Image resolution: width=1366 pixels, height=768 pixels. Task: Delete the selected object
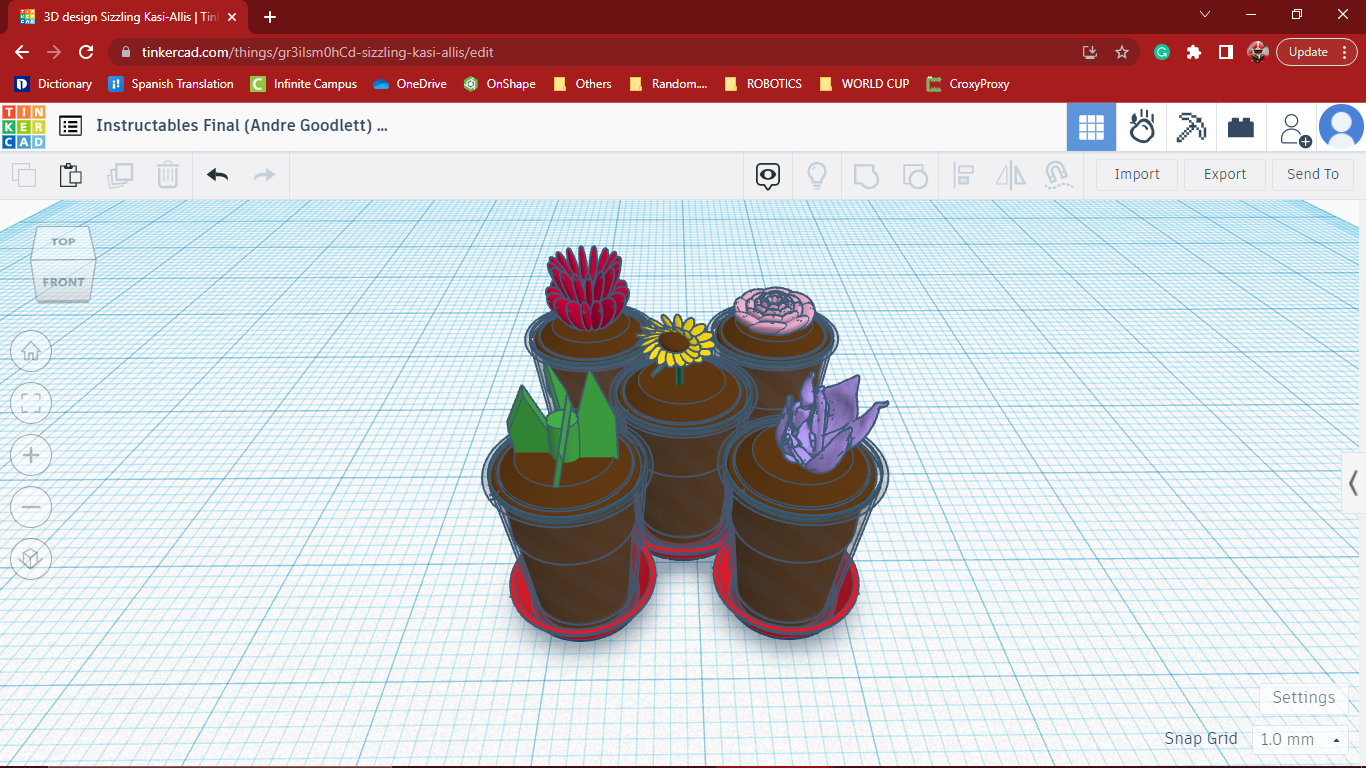pyautogui.click(x=168, y=174)
